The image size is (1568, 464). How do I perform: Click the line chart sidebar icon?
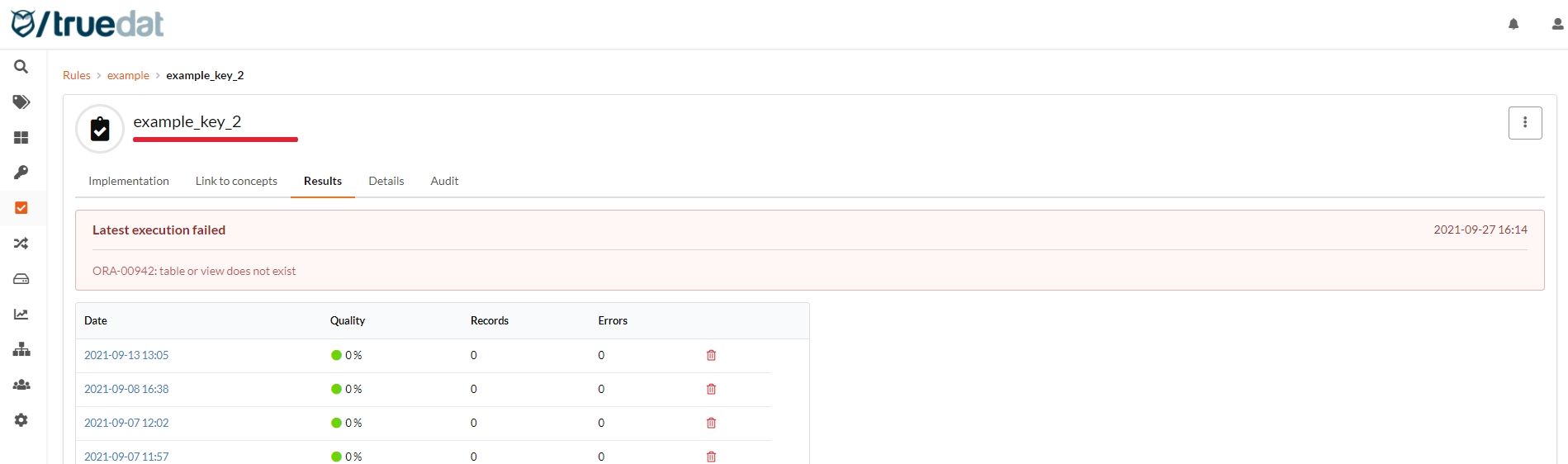tap(21, 315)
